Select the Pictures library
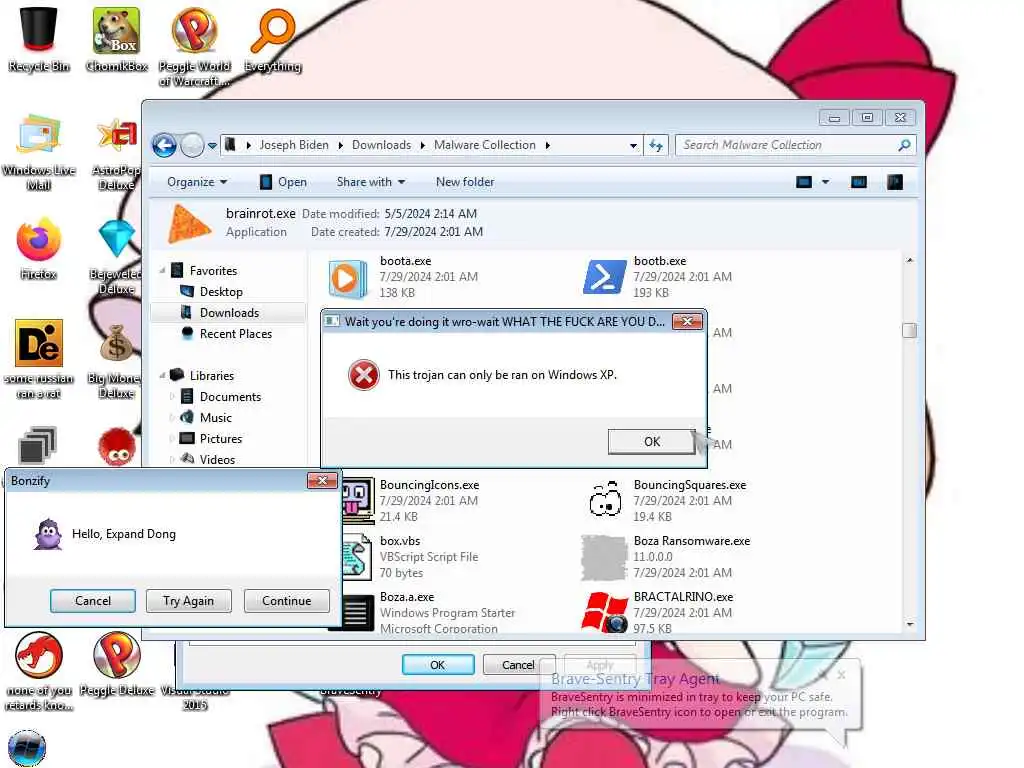The image size is (1024, 768). coord(220,439)
